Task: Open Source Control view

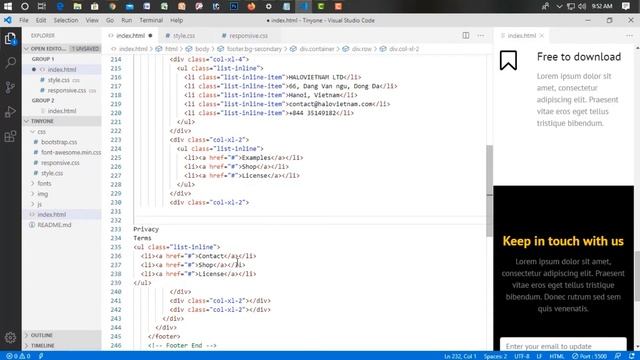Action: (10, 87)
